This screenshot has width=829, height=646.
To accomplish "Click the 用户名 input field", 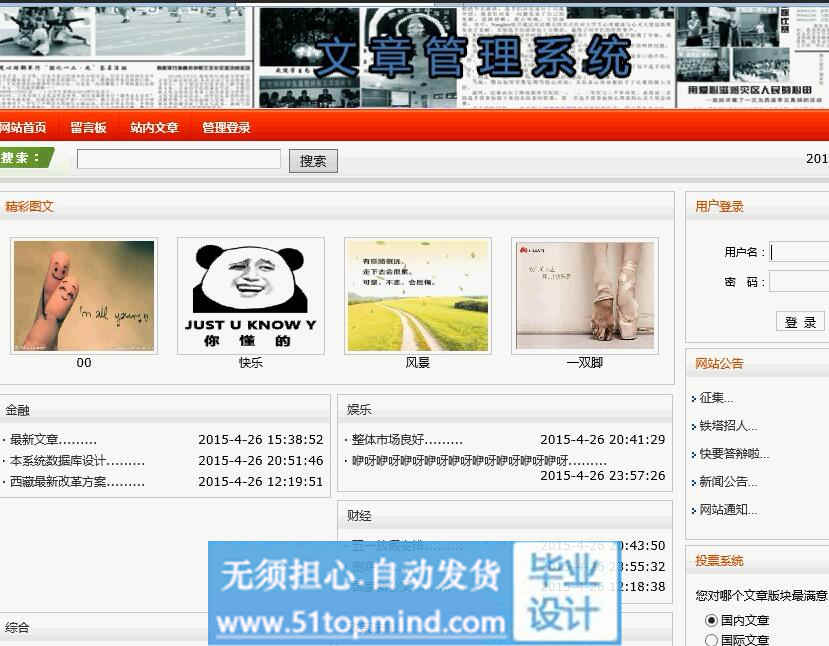I will (799, 252).
